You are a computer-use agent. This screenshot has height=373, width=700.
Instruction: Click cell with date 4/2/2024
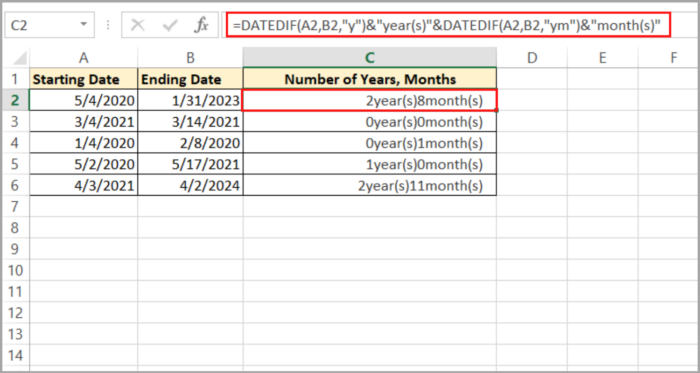pos(191,185)
